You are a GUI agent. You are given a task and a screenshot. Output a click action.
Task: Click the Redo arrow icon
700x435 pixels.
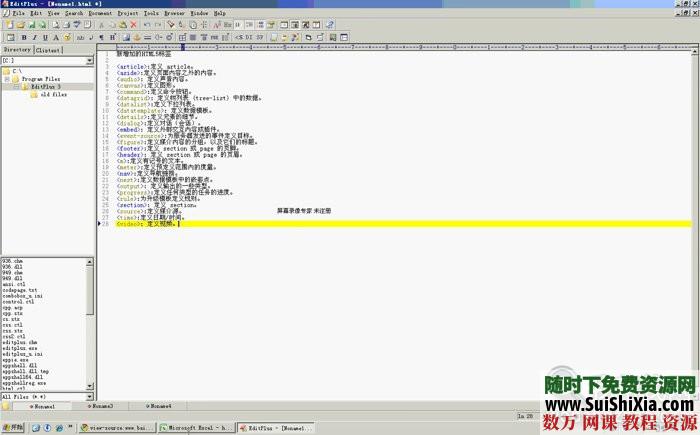point(158,25)
